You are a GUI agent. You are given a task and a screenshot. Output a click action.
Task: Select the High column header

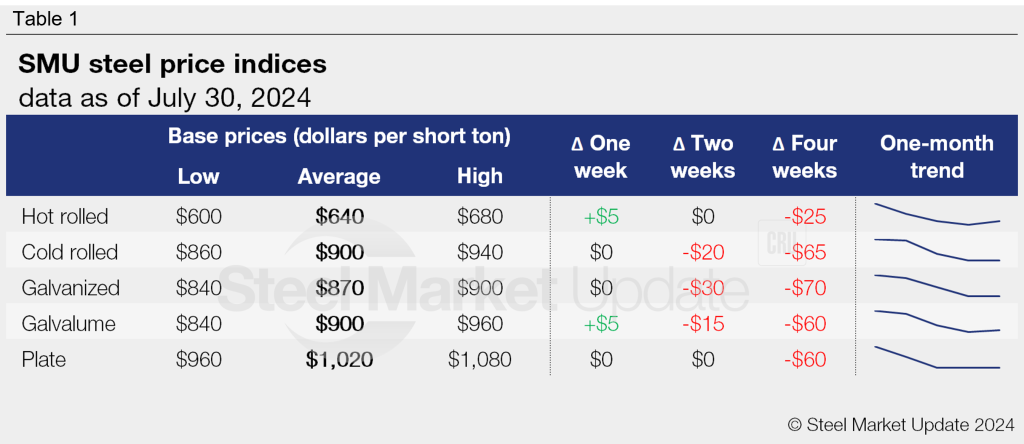coord(479,177)
